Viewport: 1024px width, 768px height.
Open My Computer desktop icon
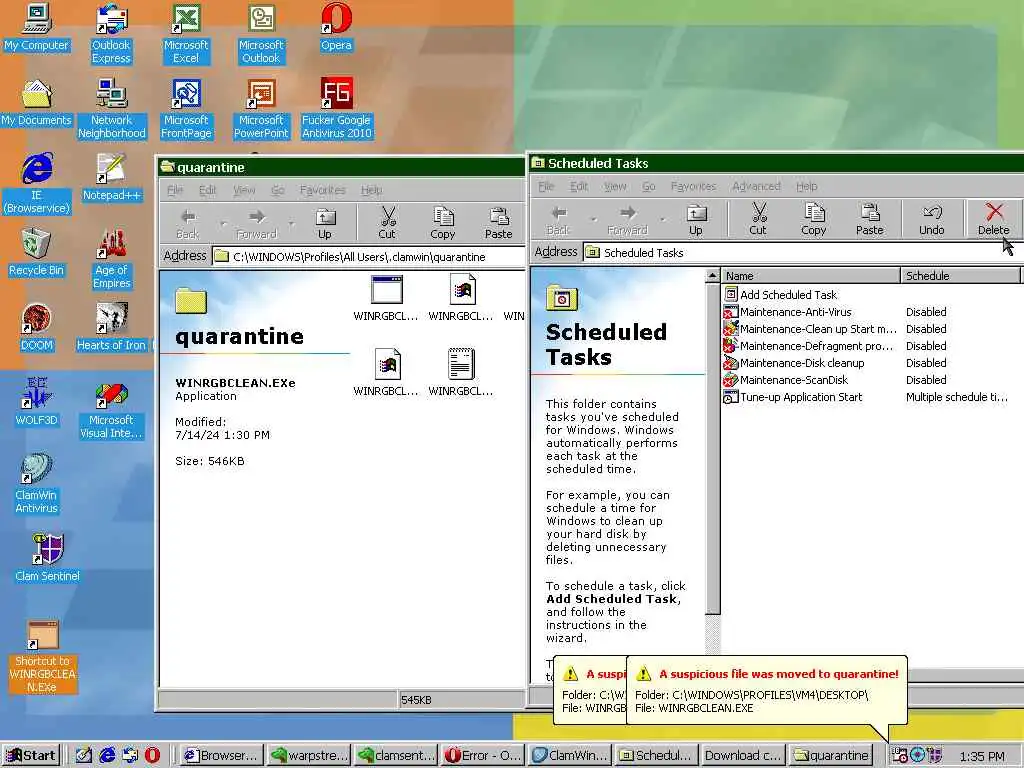pos(37,28)
